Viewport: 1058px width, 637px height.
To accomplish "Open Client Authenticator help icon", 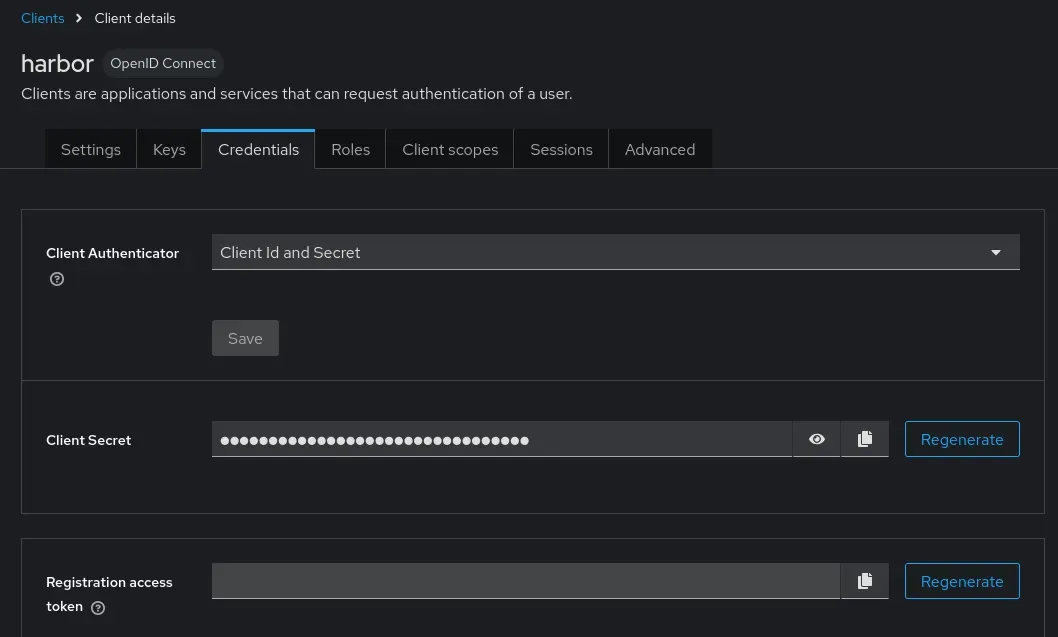I will coord(57,279).
